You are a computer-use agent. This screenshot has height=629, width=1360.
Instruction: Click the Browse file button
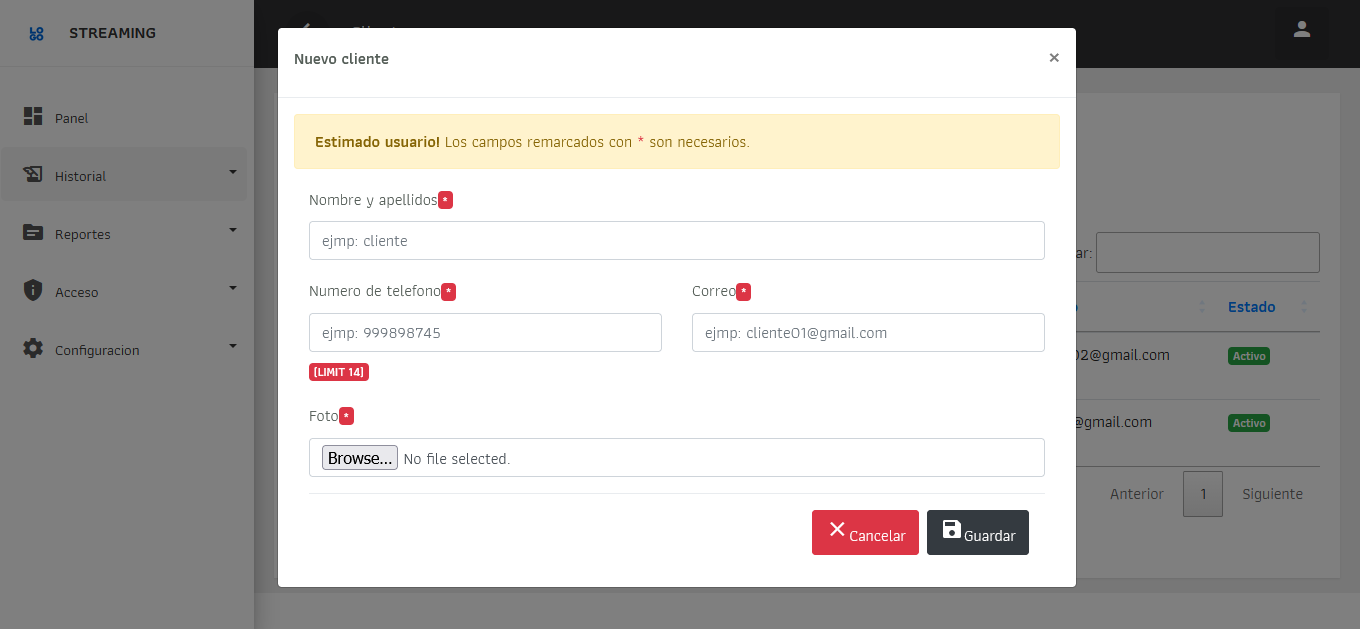tap(360, 458)
